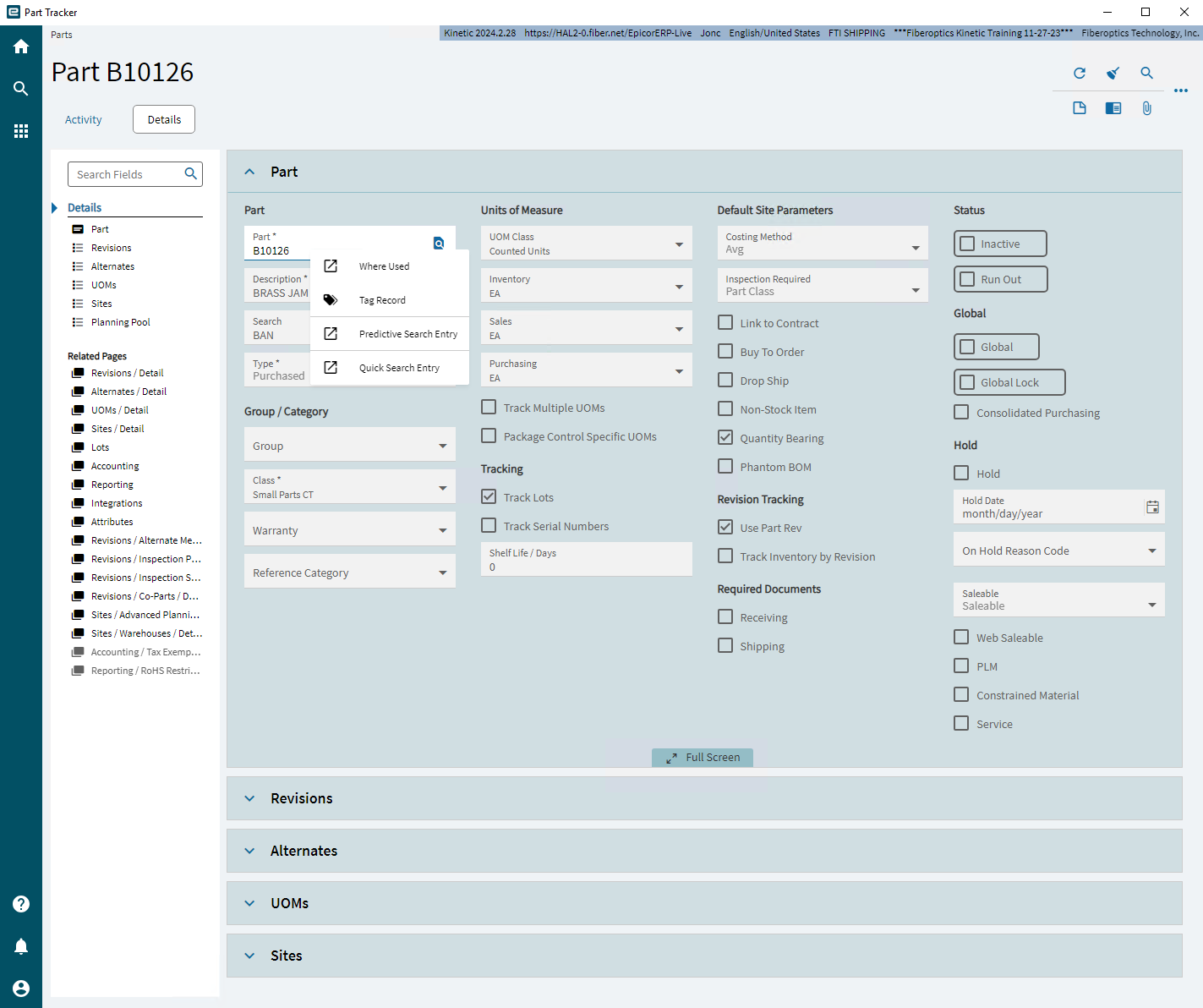Click the Revisions list icon in Details
Viewport: 1203px width, 1008px height.
click(x=78, y=248)
